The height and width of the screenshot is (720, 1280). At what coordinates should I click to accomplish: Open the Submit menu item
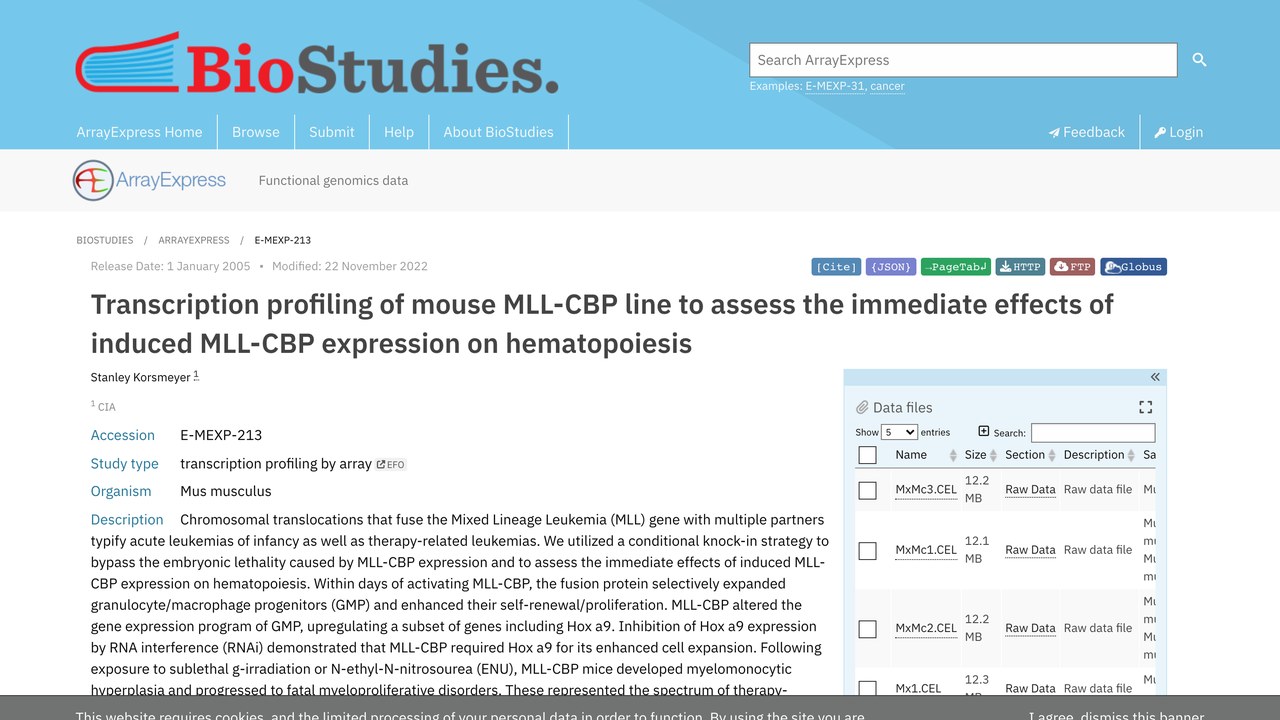(332, 132)
